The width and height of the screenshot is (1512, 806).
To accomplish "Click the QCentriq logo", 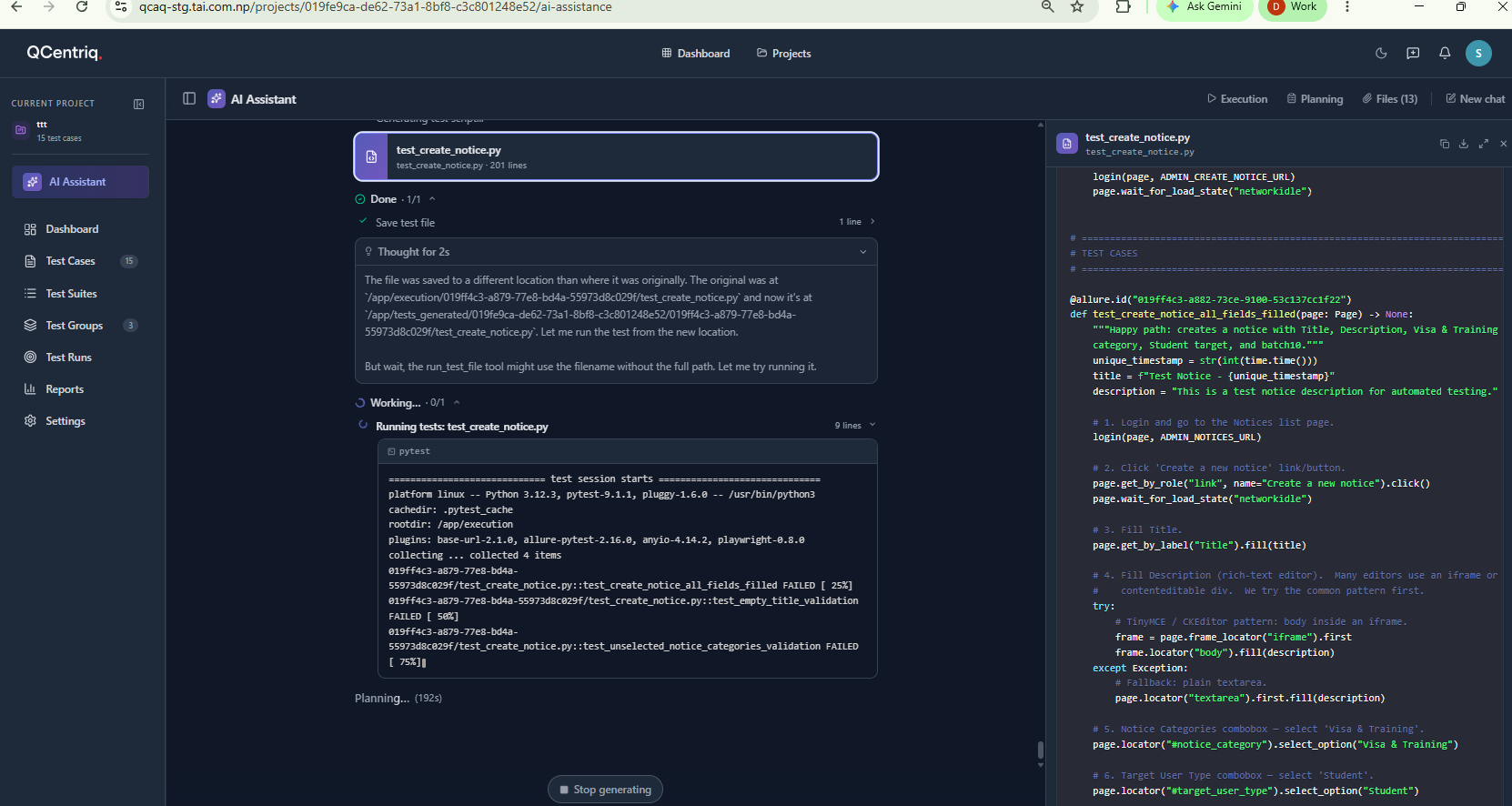I will point(64,53).
